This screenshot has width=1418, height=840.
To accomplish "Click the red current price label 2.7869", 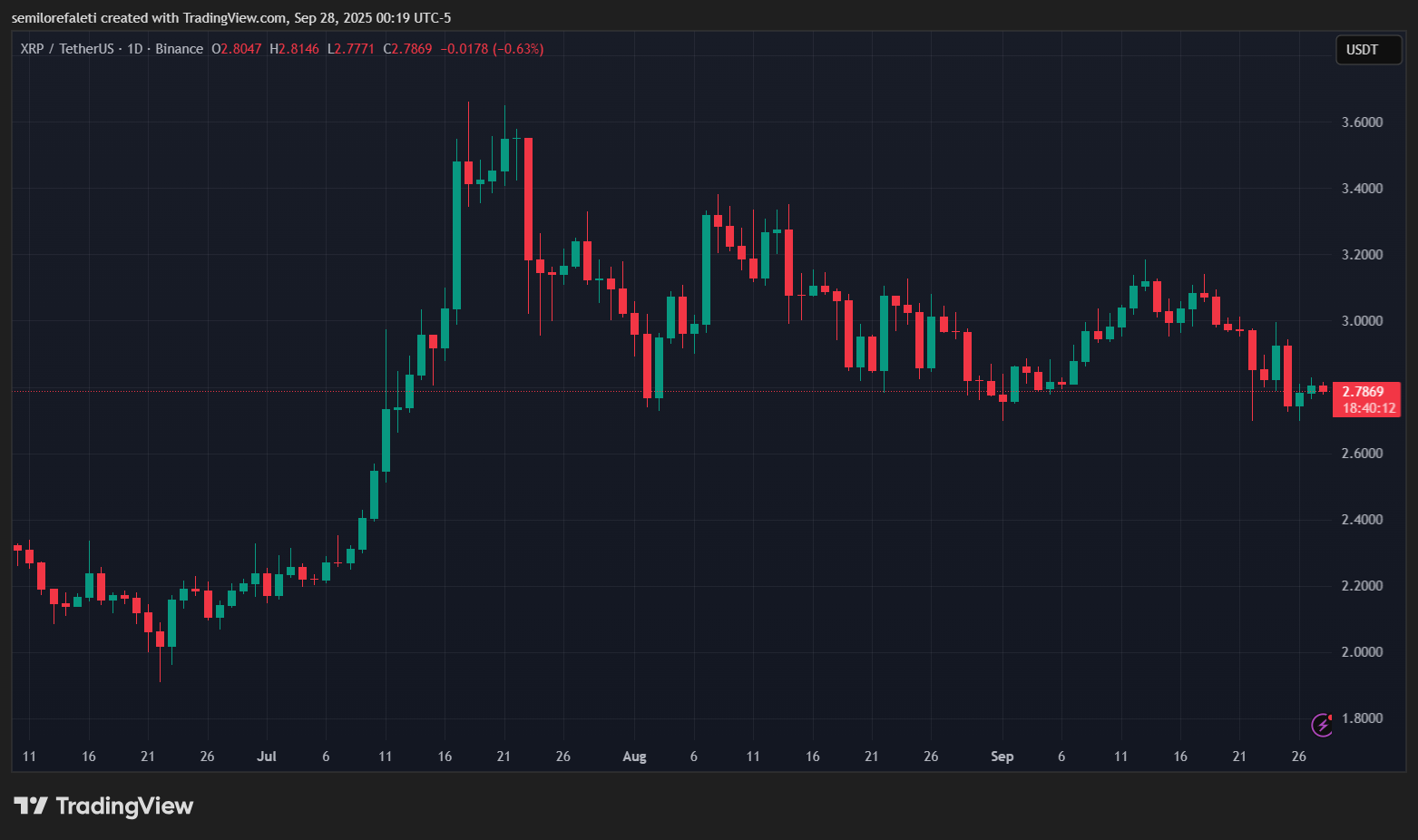I will (1364, 392).
